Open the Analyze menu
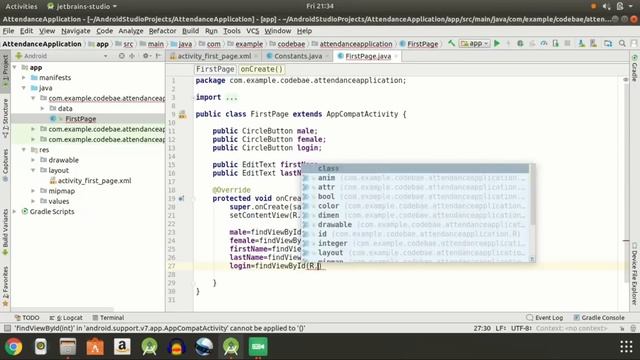 (131, 31)
